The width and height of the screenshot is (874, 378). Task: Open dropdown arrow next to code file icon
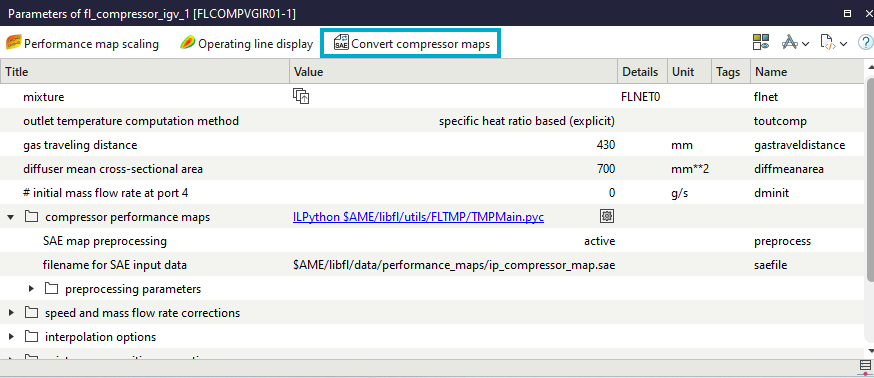point(843,43)
